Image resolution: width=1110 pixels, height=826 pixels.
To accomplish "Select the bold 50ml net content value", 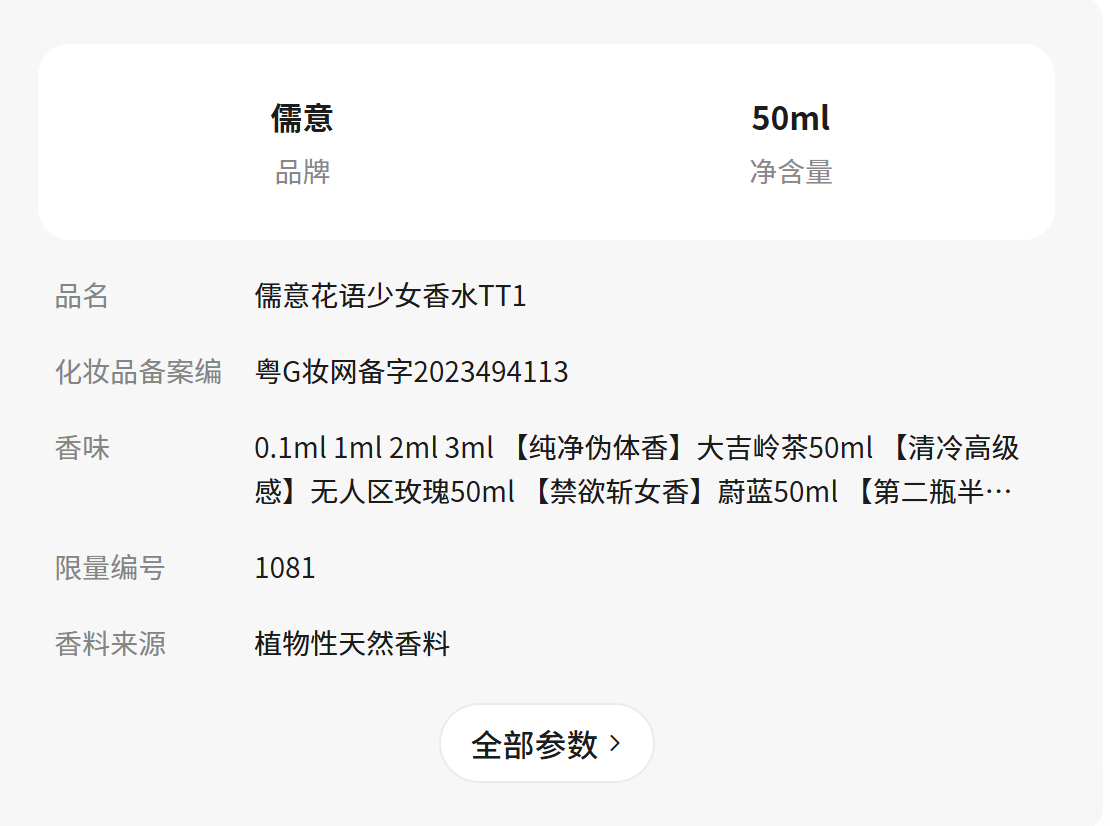I will pos(790,118).
